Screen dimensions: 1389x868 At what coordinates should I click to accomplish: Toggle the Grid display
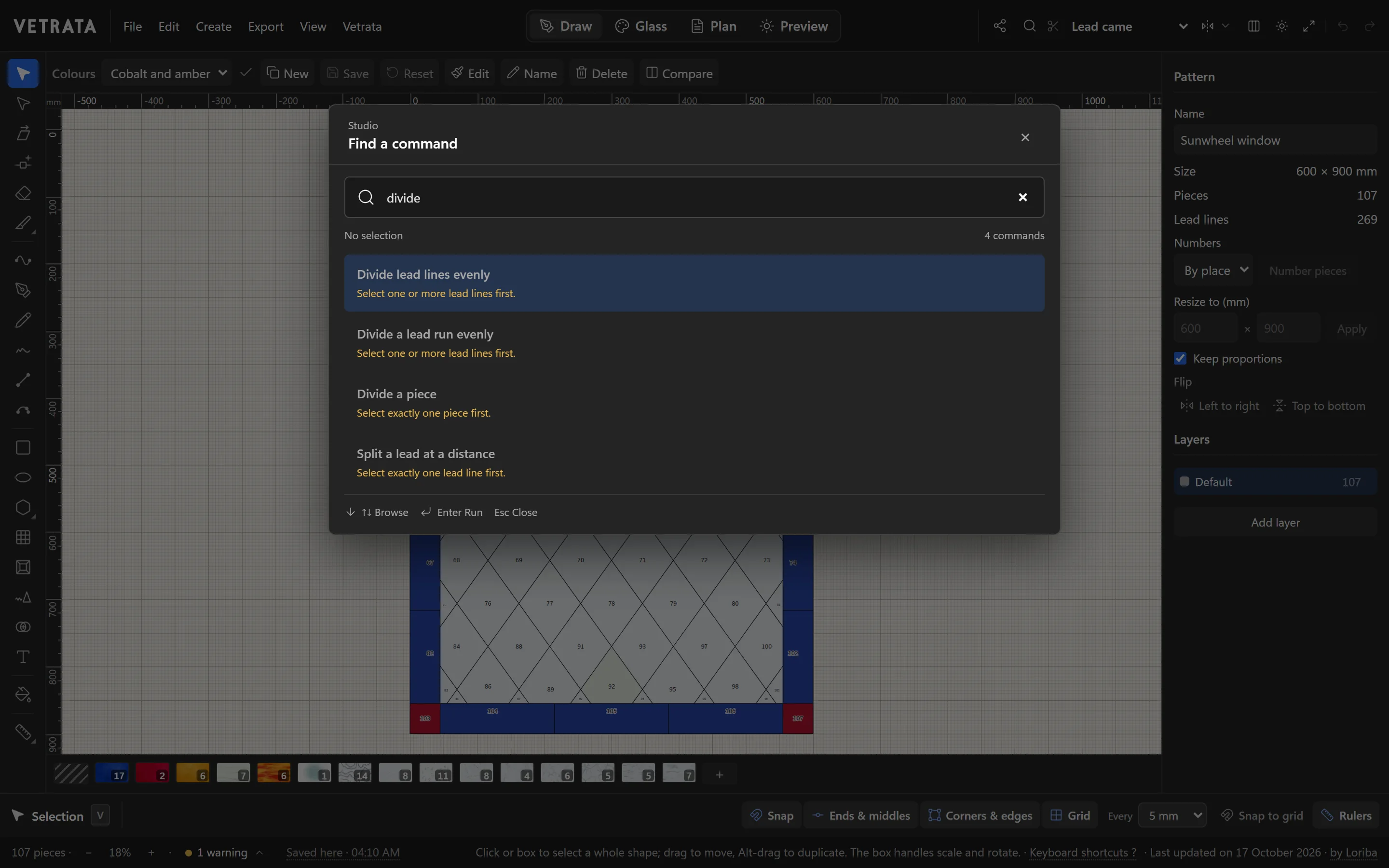pos(1070,815)
